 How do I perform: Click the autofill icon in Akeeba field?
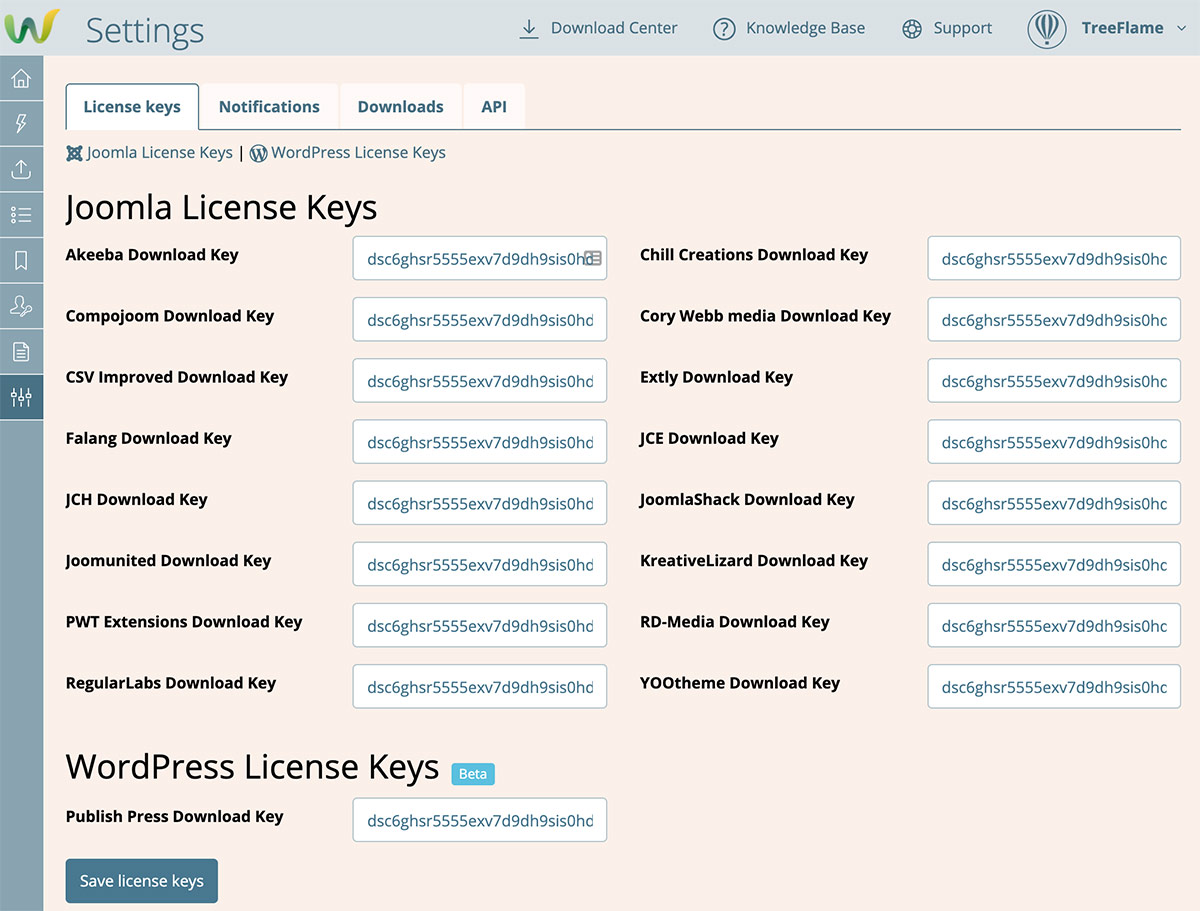(x=593, y=258)
